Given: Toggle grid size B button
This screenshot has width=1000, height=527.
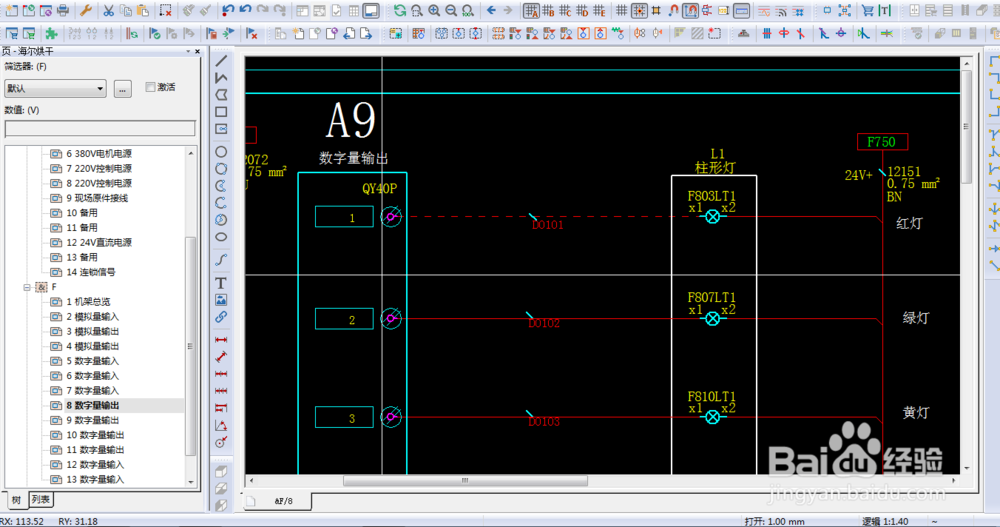Looking at the screenshot, I should tap(548, 10).
